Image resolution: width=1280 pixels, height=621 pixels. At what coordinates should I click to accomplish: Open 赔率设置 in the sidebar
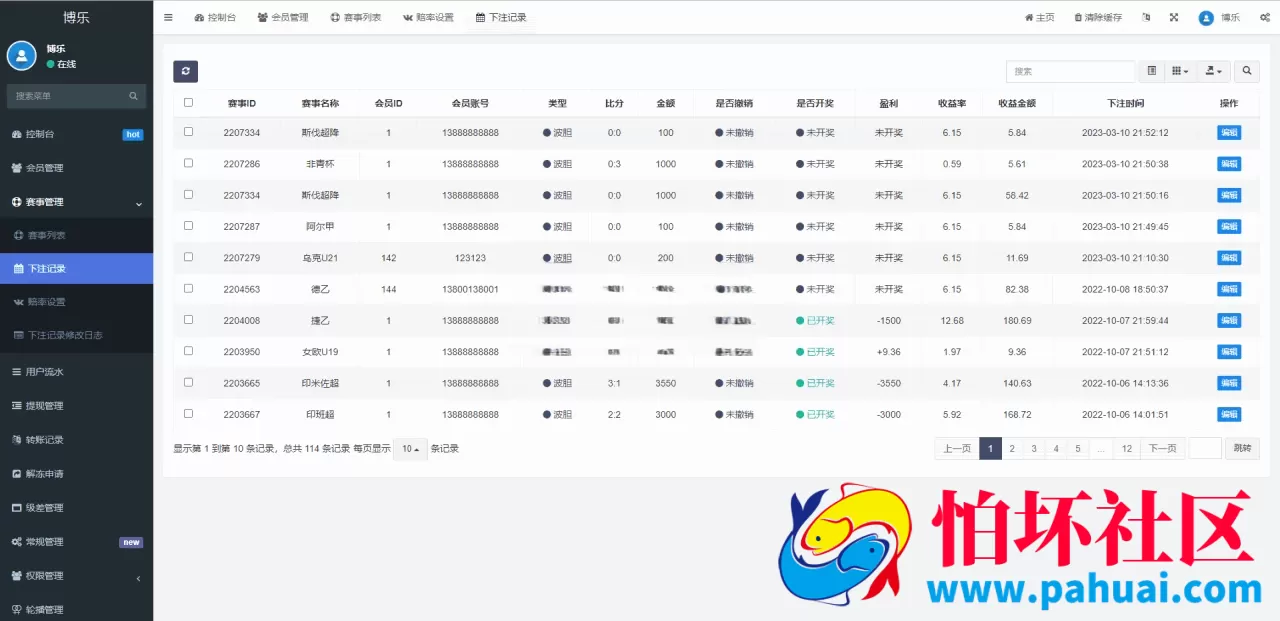click(76, 302)
